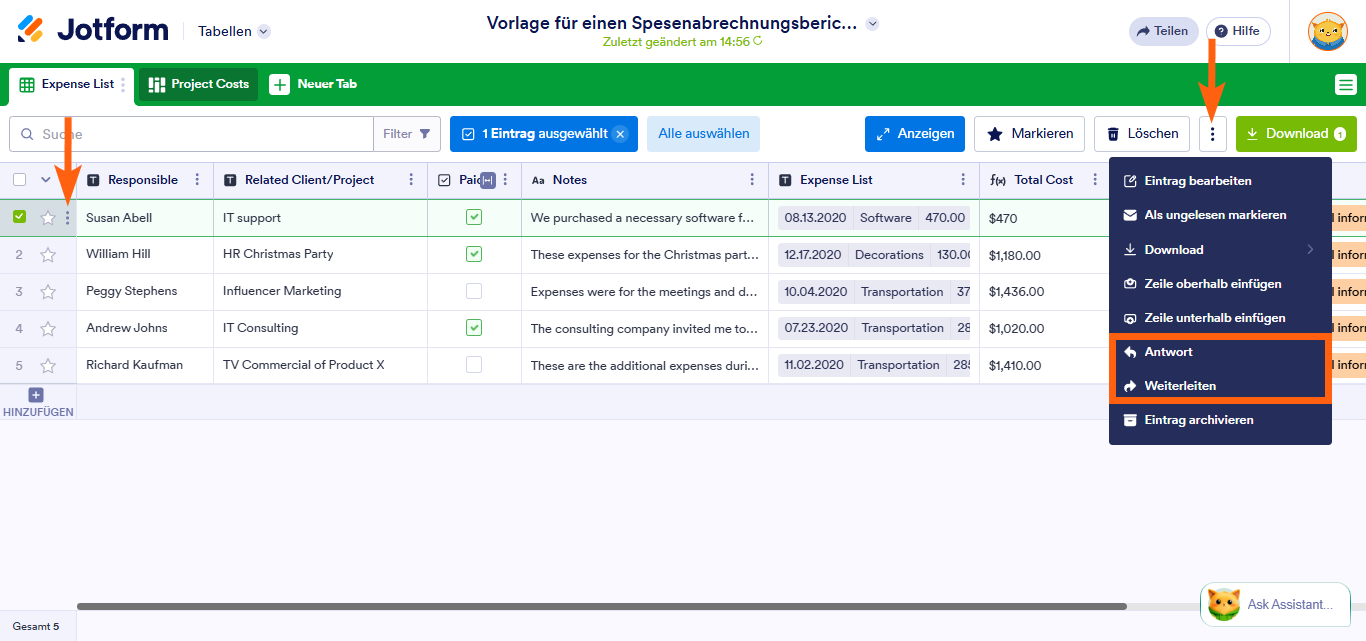
Task: Click the search magnifier icon
Action: [x=25, y=133]
